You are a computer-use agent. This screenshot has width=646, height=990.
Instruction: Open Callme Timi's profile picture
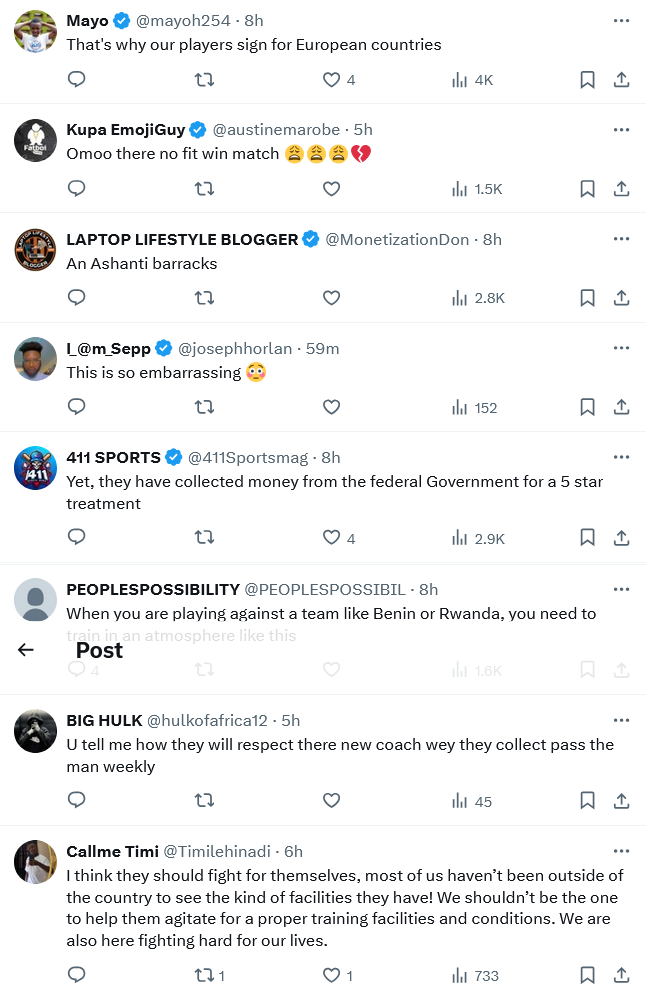point(35,861)
